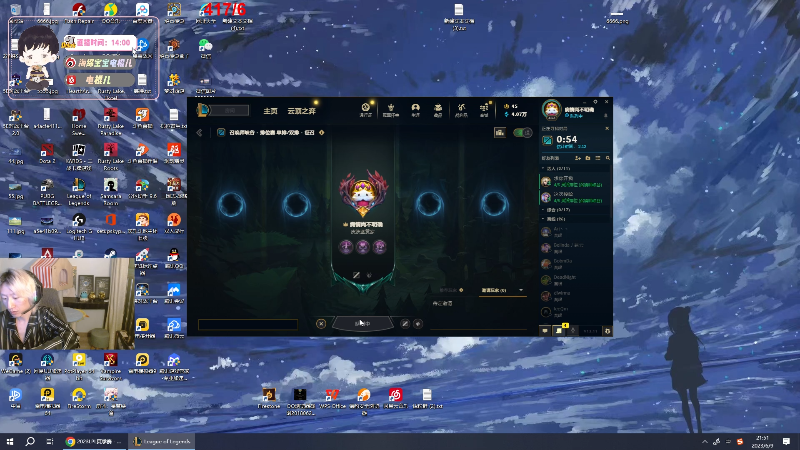Open League of Legends desktop shortcut

[79, 192]
